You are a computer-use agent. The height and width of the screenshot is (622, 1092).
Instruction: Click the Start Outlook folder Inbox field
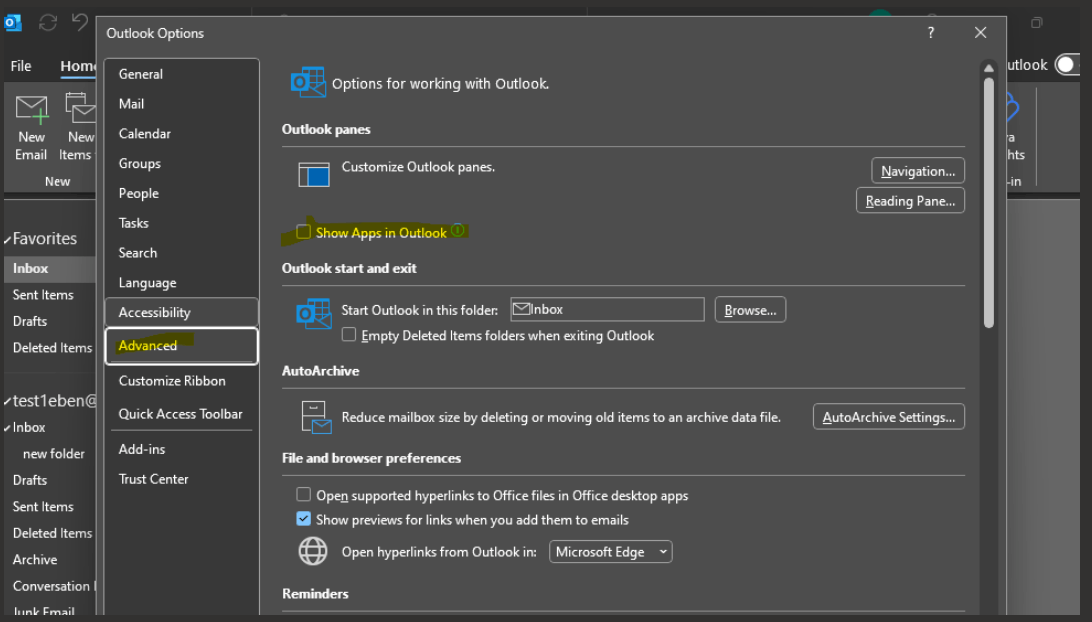607,309
